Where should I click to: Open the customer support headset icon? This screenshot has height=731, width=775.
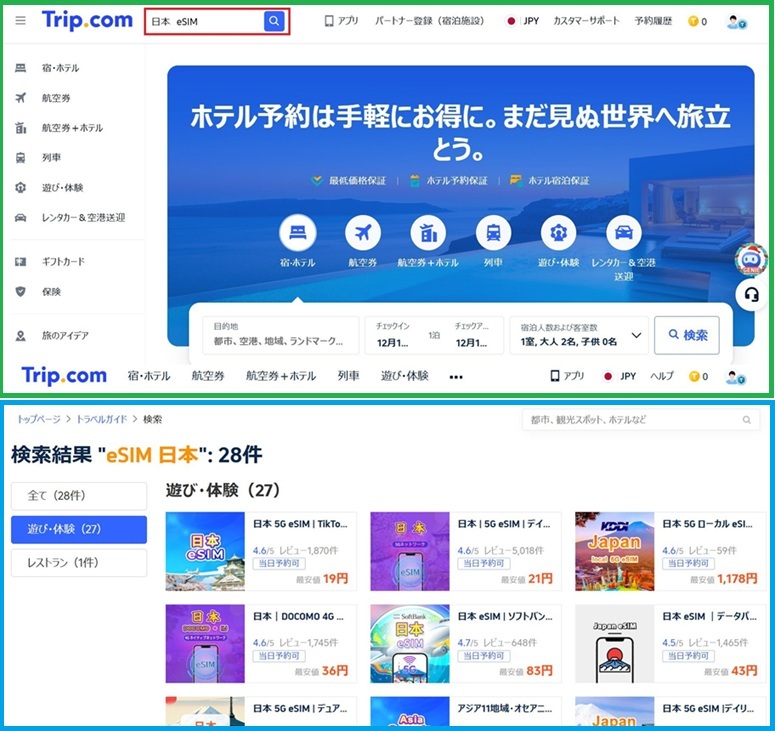[x=750, y=295]
